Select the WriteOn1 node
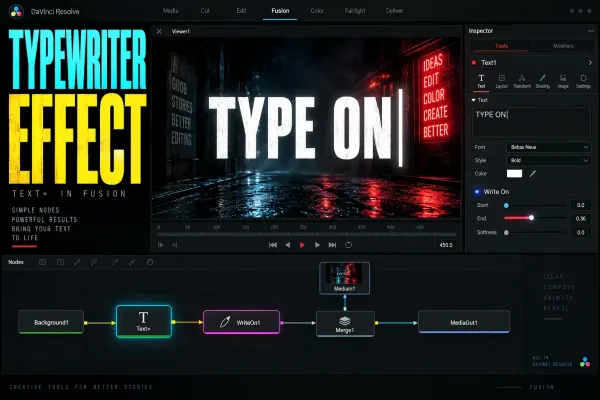The height and width of the screenshot is (400, 600). click(241, 322)
